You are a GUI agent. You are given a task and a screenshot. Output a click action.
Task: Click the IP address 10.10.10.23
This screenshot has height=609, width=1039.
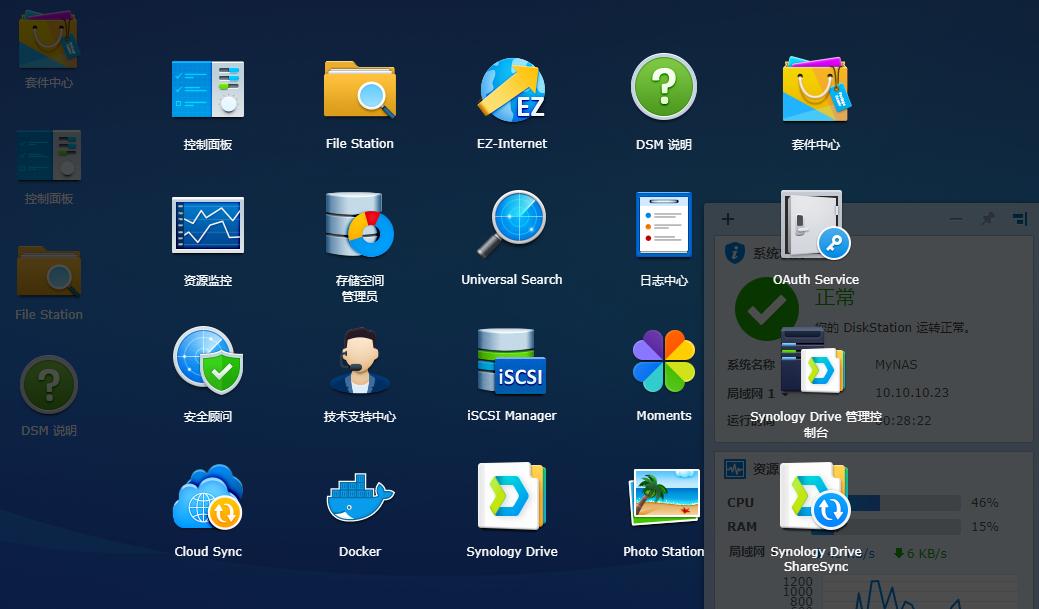coord(912,393)
